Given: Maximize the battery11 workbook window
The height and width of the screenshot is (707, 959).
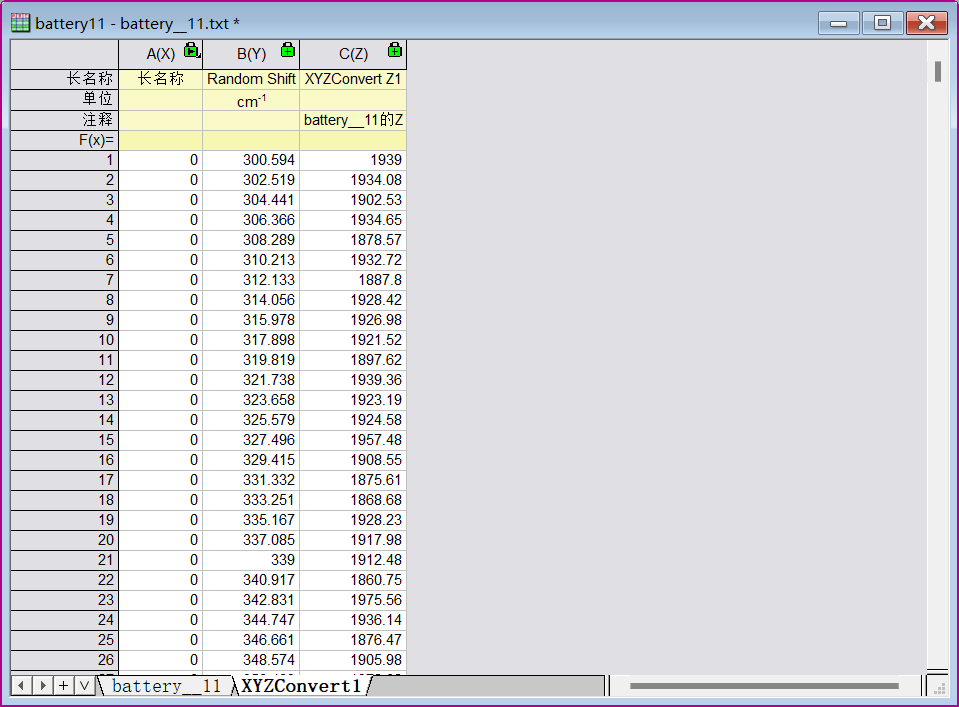Looking at the screenshot, I should coord(882,23).
